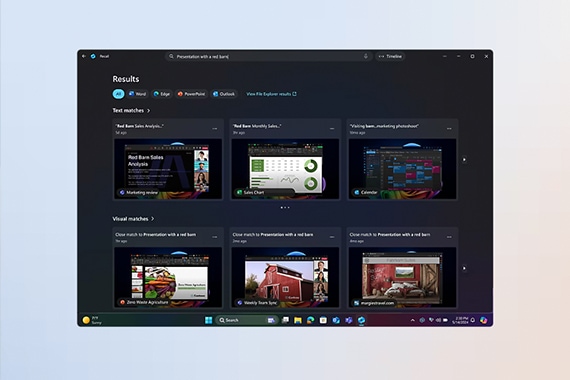Open more options for the Zero Waste Agriculture card

point(214,237)
